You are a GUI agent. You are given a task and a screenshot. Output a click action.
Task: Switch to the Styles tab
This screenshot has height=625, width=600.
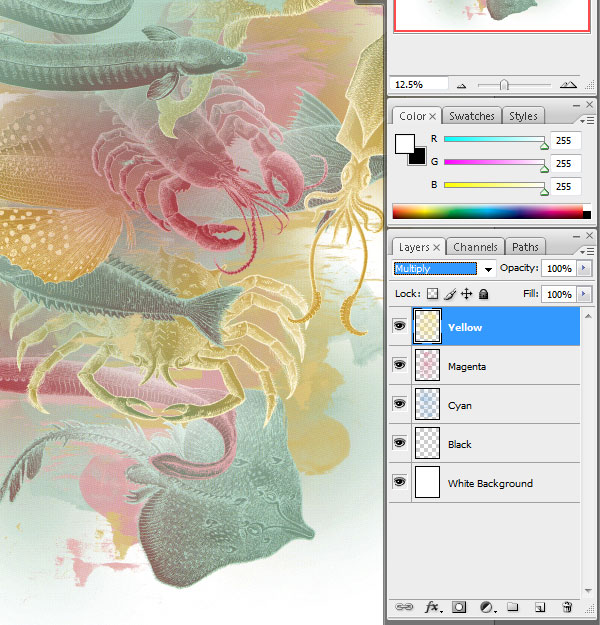tap(523, 116)
